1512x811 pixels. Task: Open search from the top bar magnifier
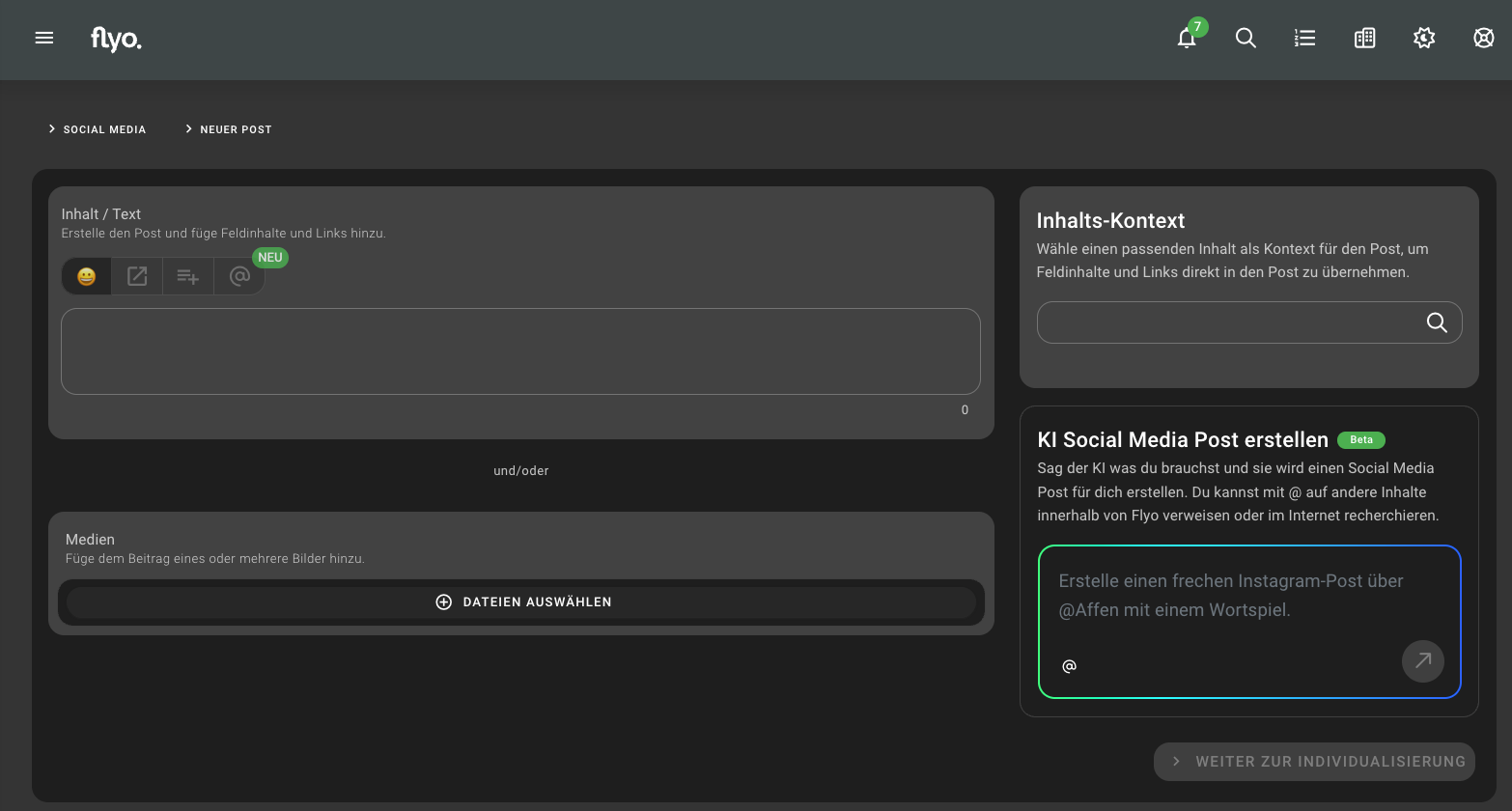coord(1246,39)
